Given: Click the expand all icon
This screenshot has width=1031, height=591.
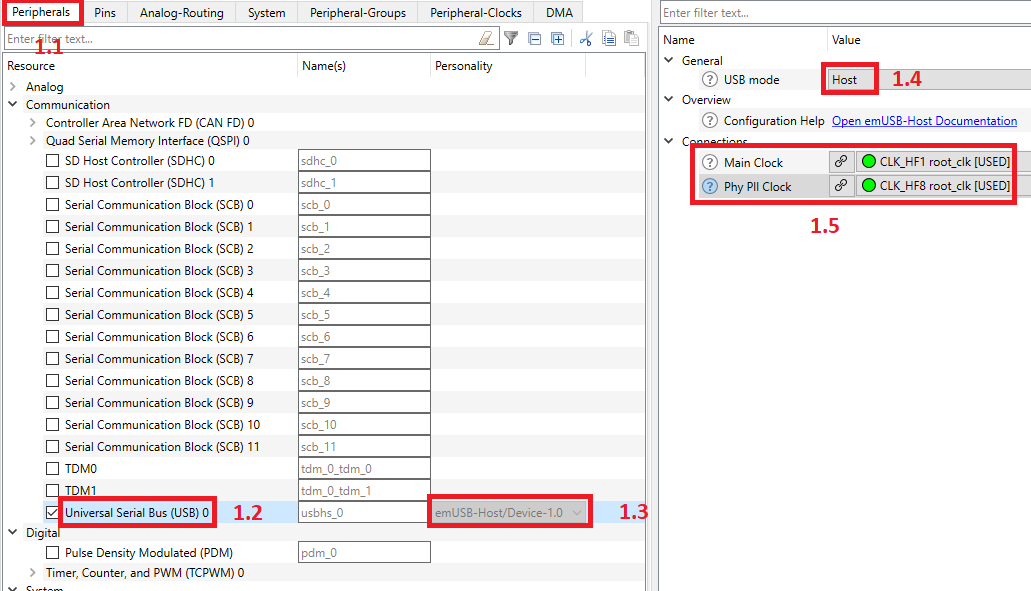Looking at the screenshot, I should [558, 39].
